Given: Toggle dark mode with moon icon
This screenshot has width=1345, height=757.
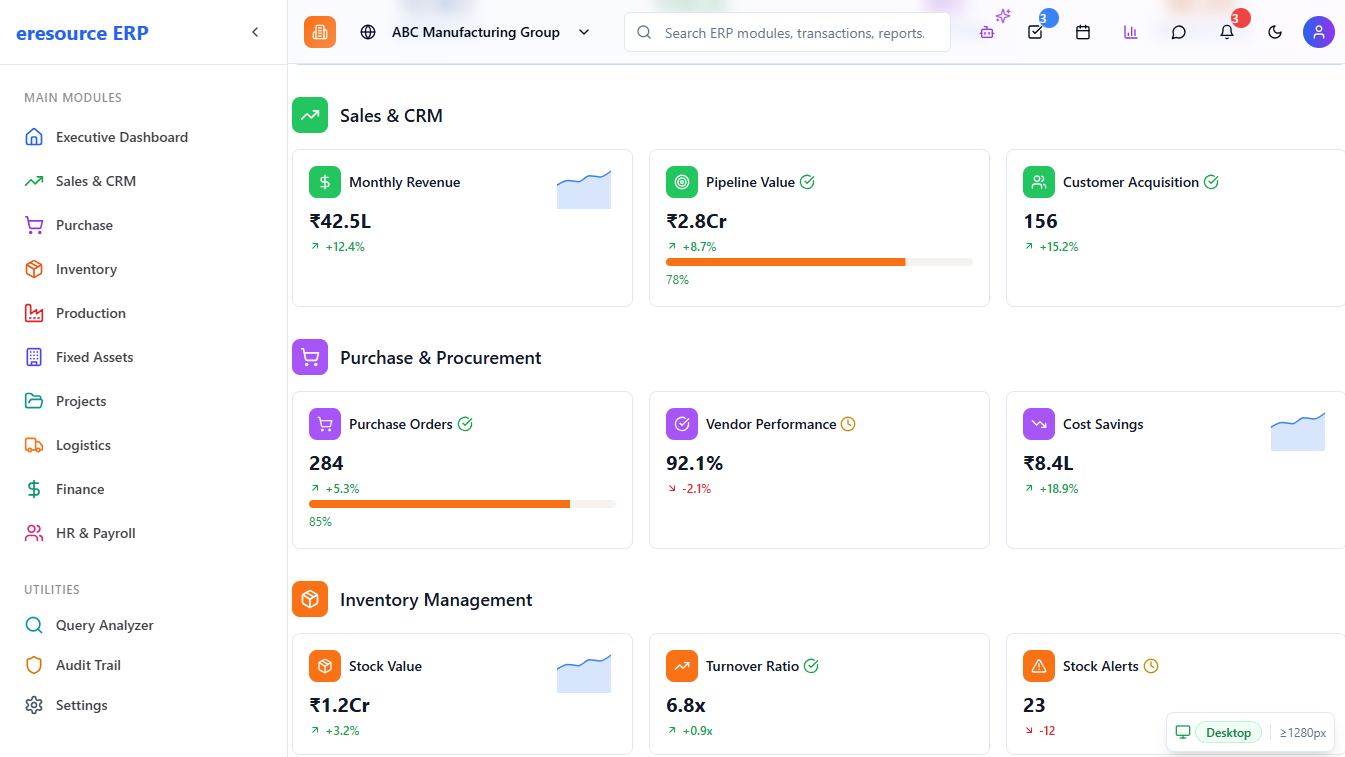Looking at the screenshot, I should (1275, 32).
